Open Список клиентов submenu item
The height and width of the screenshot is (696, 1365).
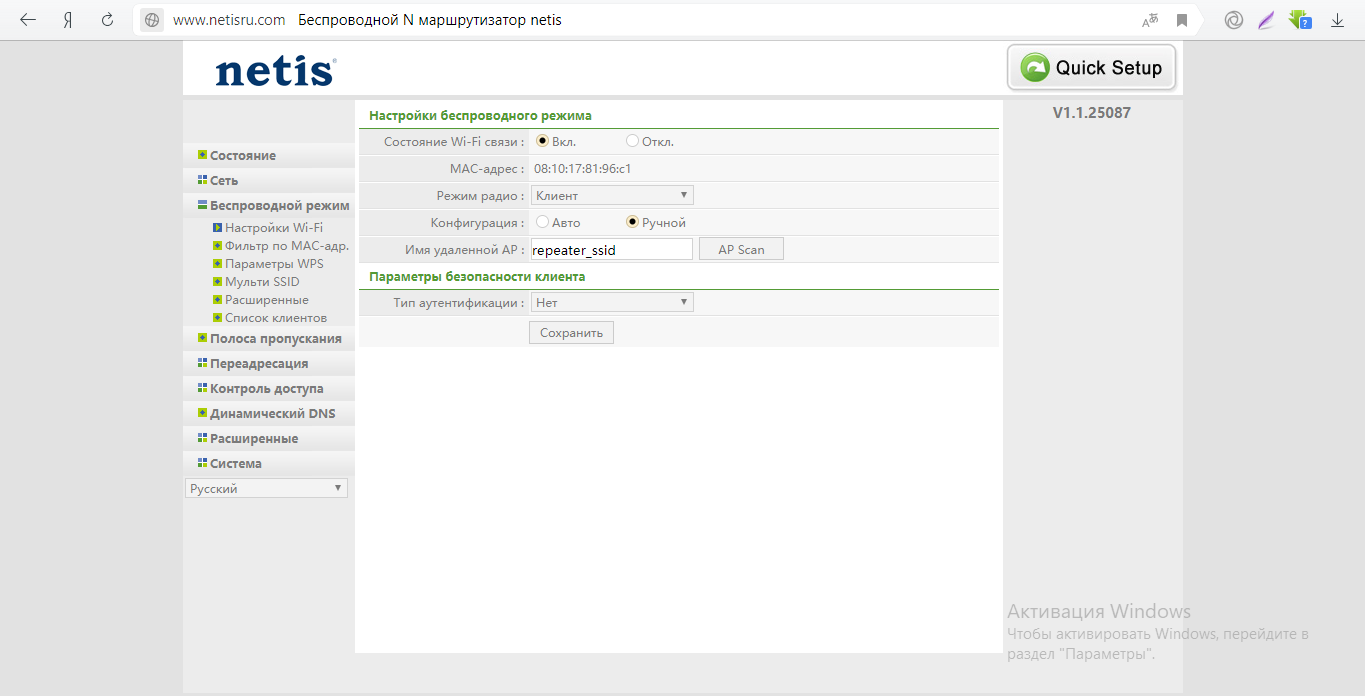(276, 318)
